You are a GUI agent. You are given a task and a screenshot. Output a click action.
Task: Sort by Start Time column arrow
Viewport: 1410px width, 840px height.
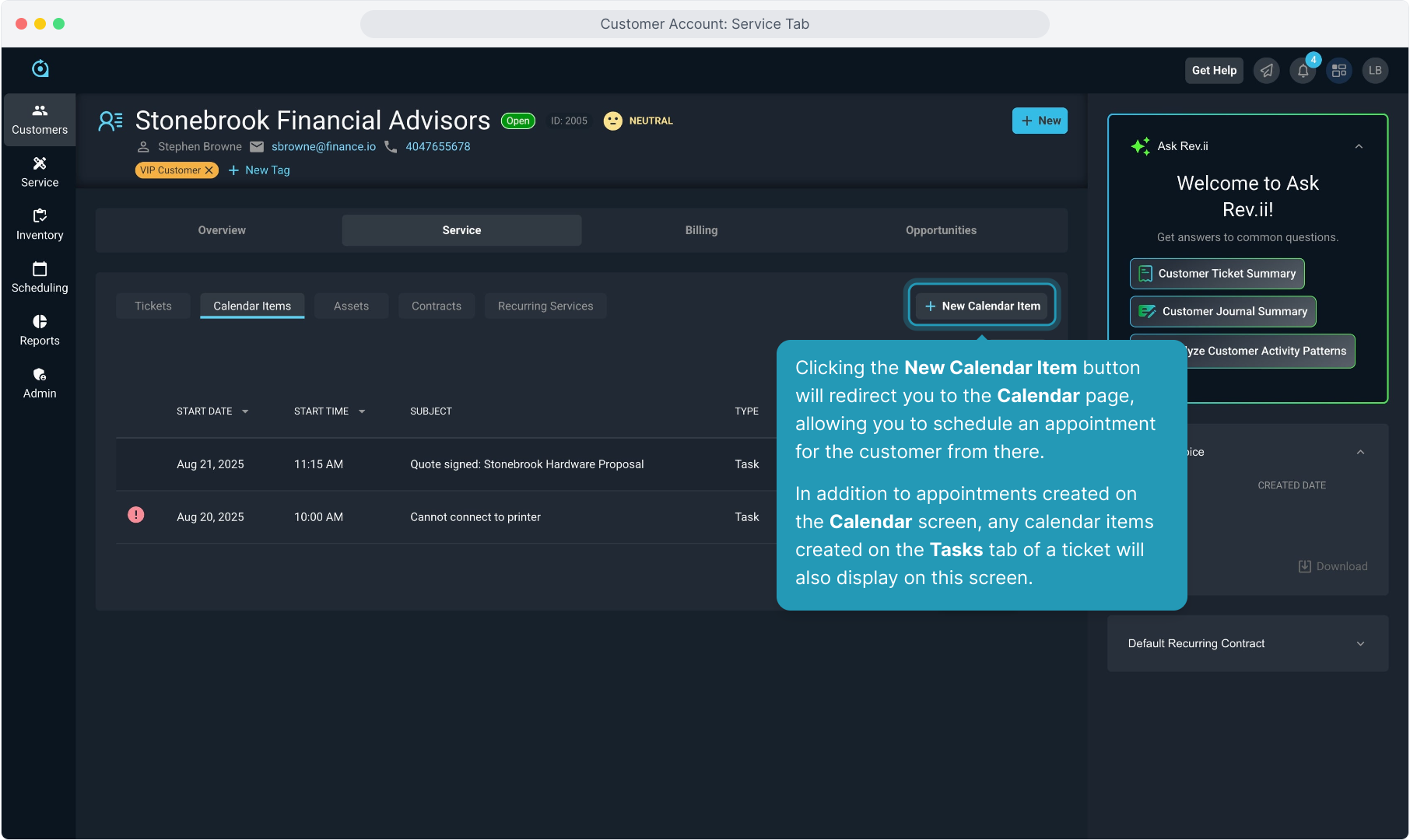[x=362, y=411]
